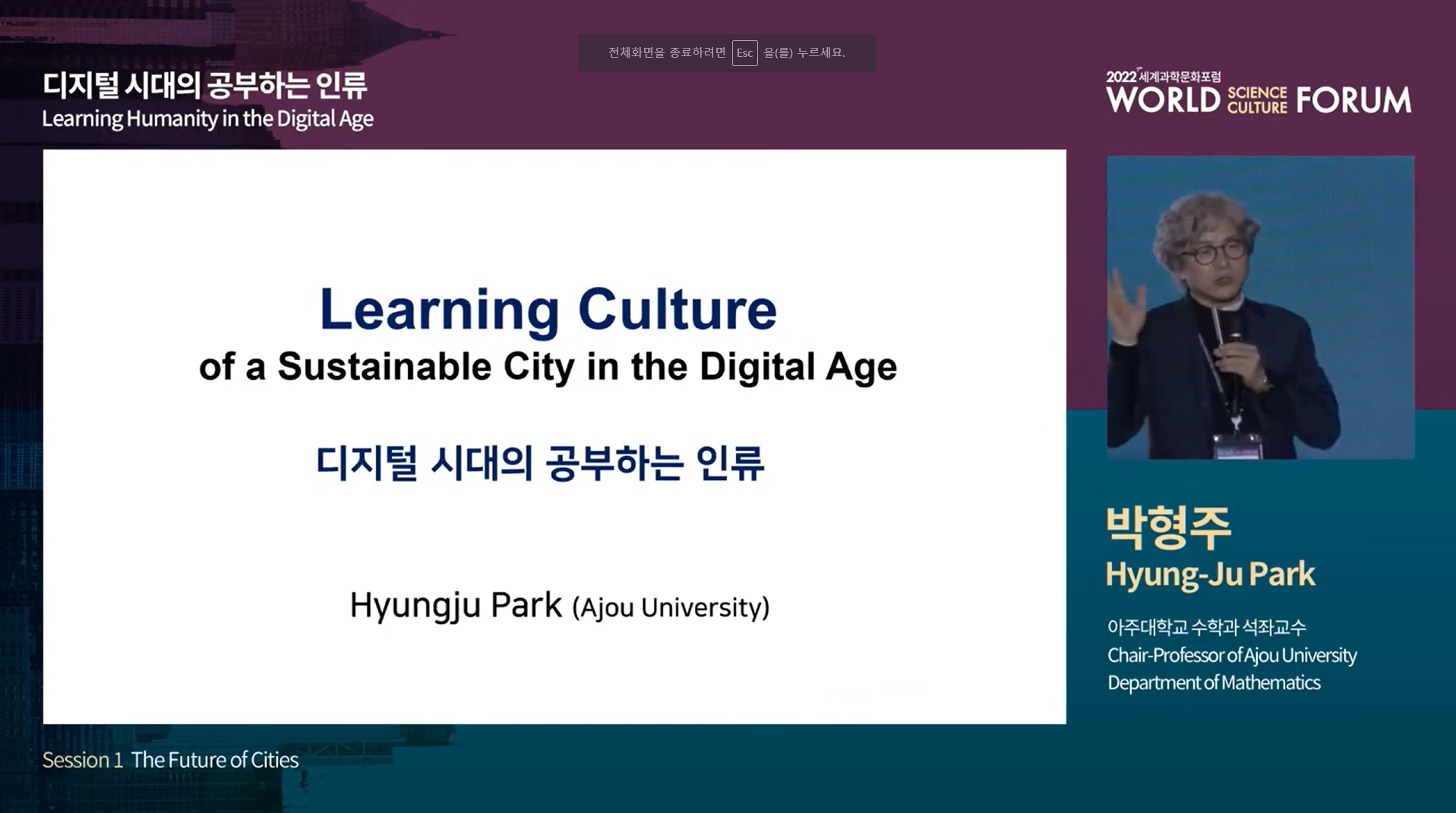Click the "Department of Mathematics" text
The width and height of the screenshot is (1456, 813).
pos(1213,682)
